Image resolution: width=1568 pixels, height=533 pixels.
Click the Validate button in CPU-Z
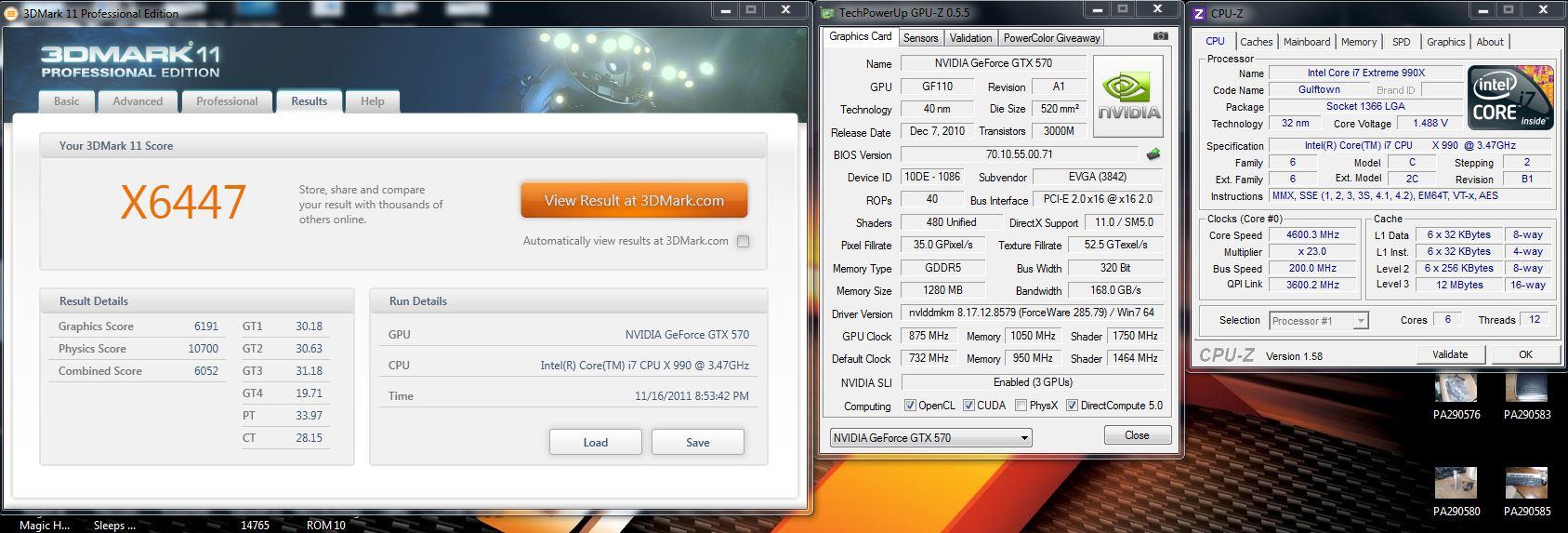(x=1449, y=354)
